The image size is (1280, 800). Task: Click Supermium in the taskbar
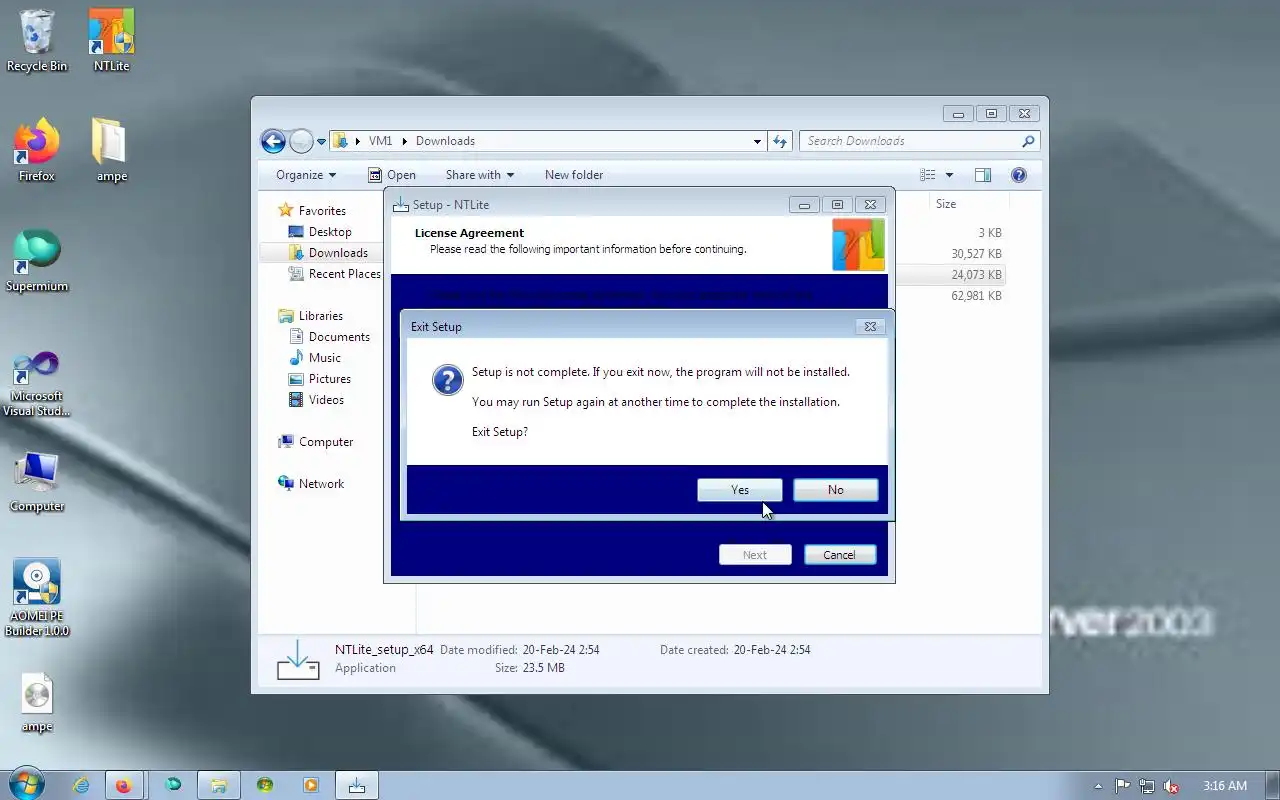click(x=173, y=785)
